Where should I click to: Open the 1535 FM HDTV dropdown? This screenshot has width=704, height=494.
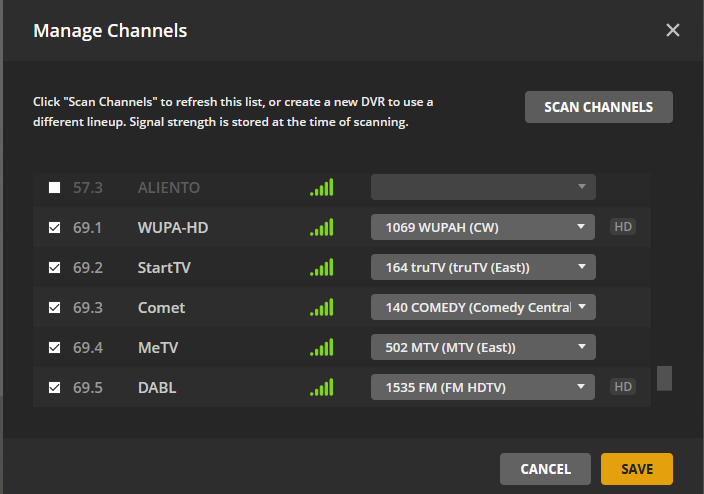click(x=483, y=387)
